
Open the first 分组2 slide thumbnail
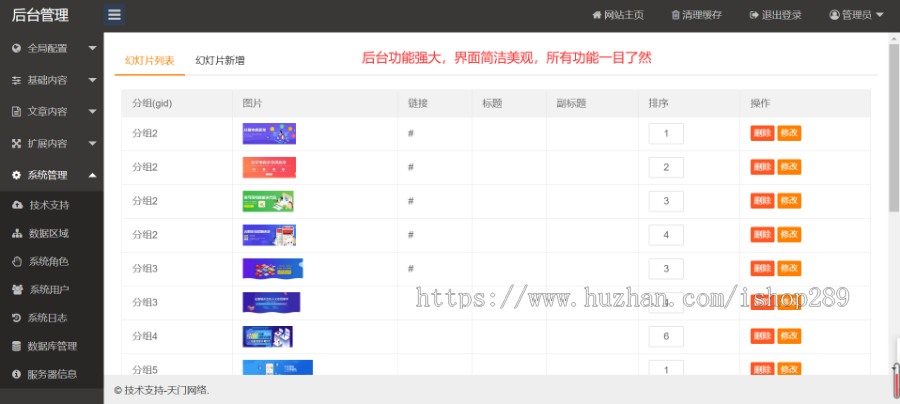tap(269, 134)
